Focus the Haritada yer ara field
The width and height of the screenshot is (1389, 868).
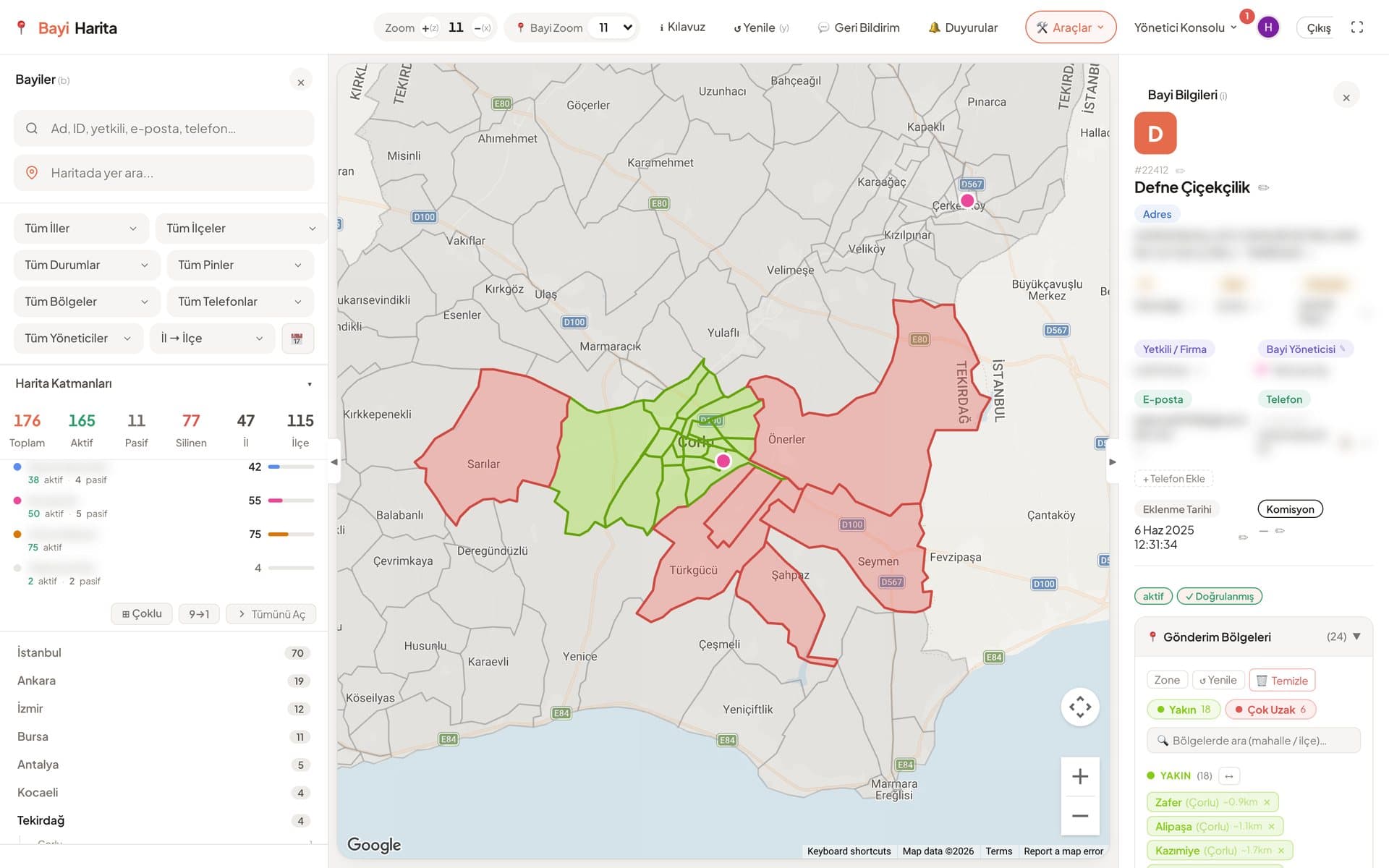(164, 173)
